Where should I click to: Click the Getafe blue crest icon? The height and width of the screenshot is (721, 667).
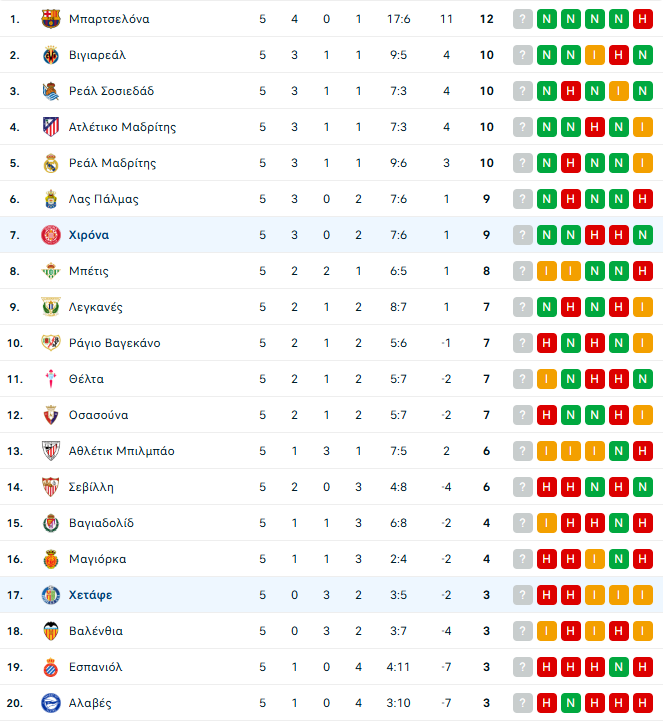[51, 595]
